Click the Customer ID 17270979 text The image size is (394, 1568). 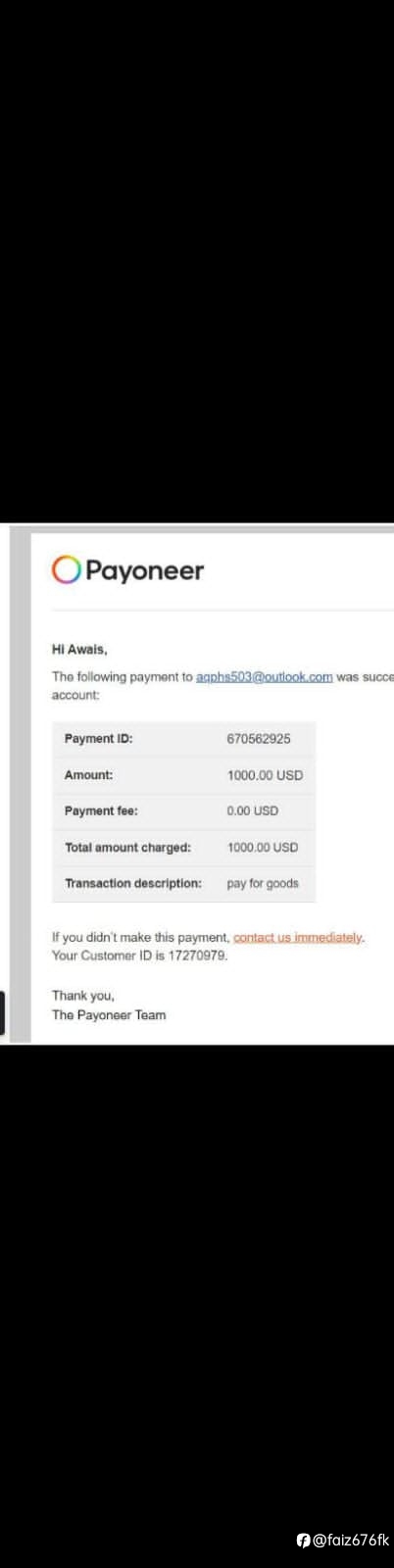tap(139, 955)
